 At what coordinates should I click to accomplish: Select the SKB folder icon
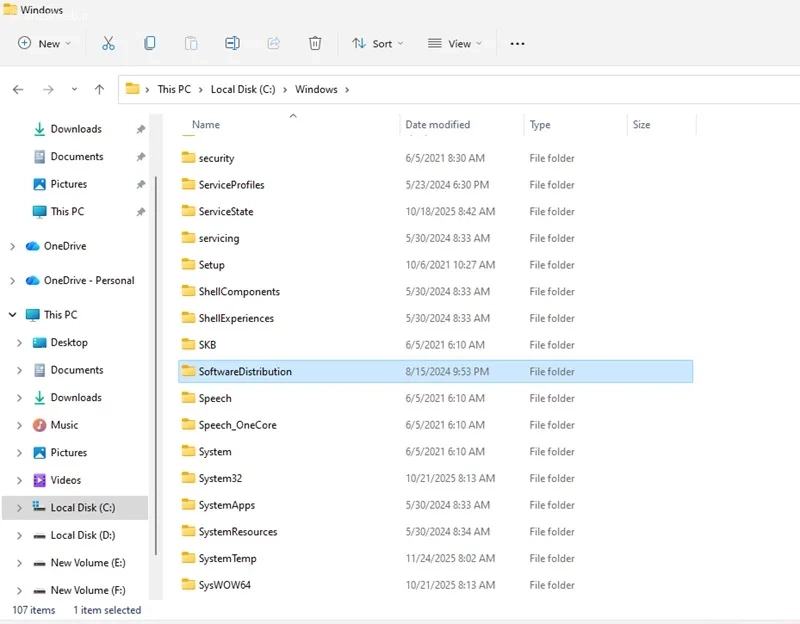point(188,344)
